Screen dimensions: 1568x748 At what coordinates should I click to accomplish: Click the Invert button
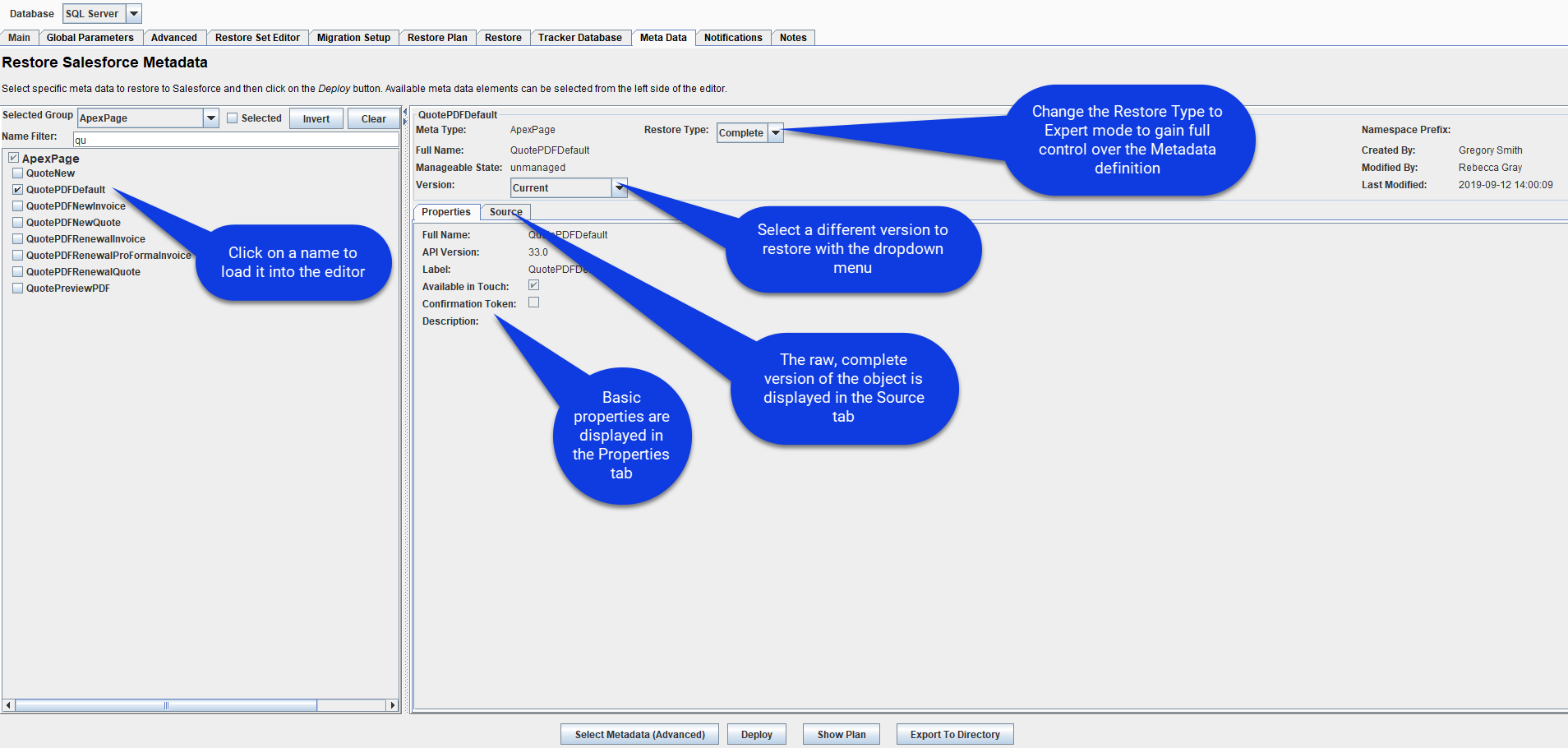click(316, 118)
